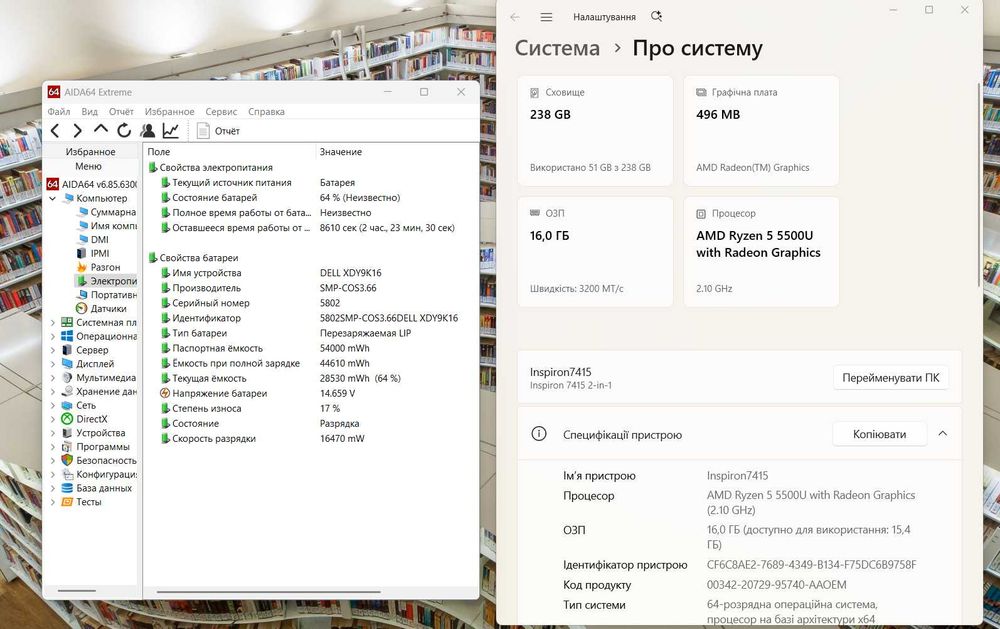Click the up-level arrow in AIDA64 toolbar

tap(101, 130)
